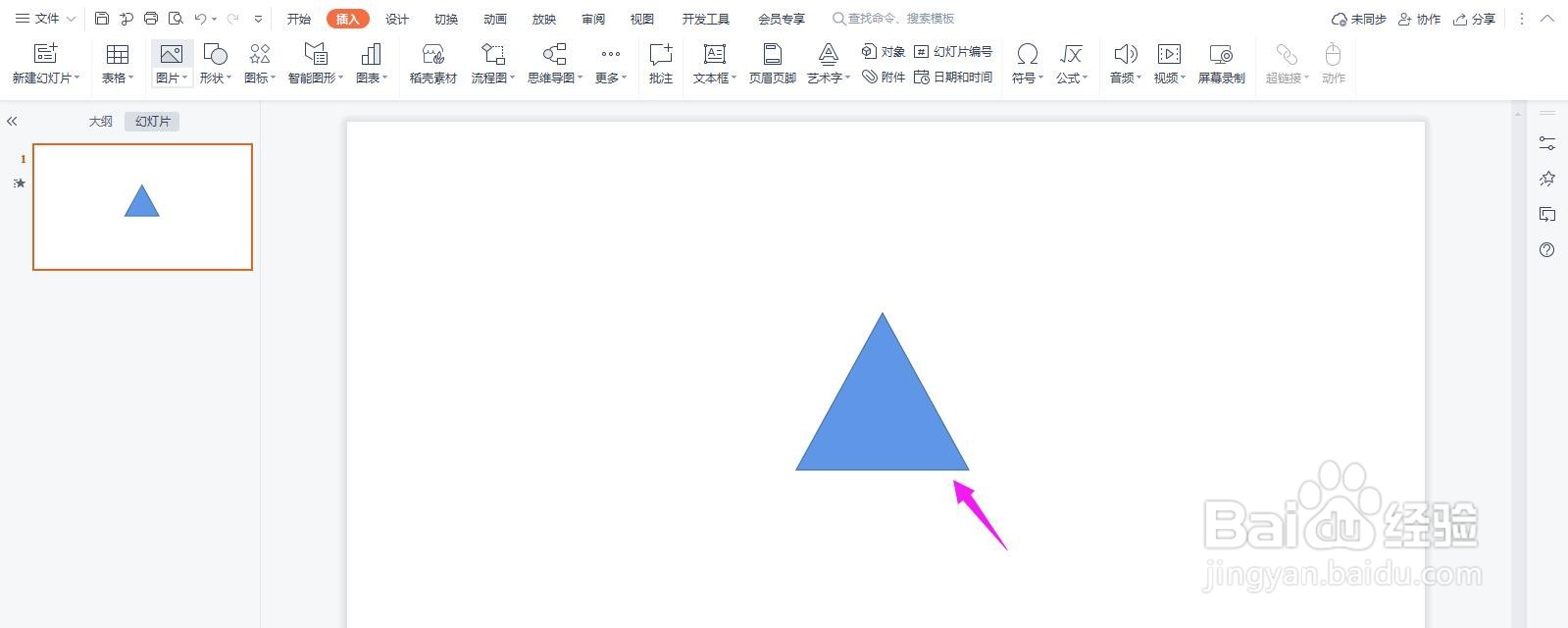Insert 幻灯片编号 slide number
Image resolution: width=1568 pixels, height=628 pixels.
click(x=952, y=51)
